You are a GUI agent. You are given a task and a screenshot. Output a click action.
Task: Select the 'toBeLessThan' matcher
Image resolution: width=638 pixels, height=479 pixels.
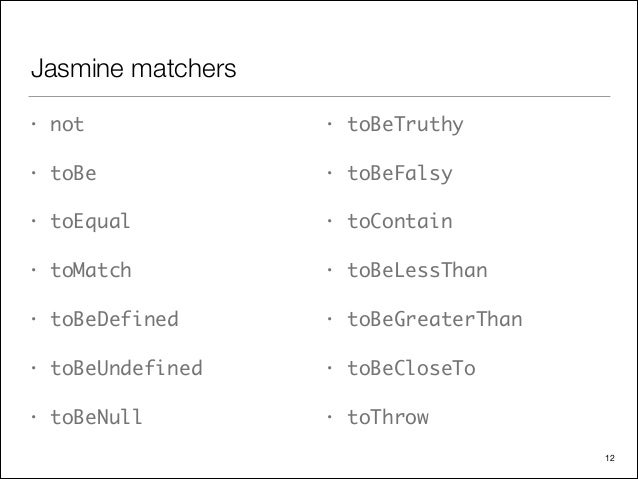[417, 271]
